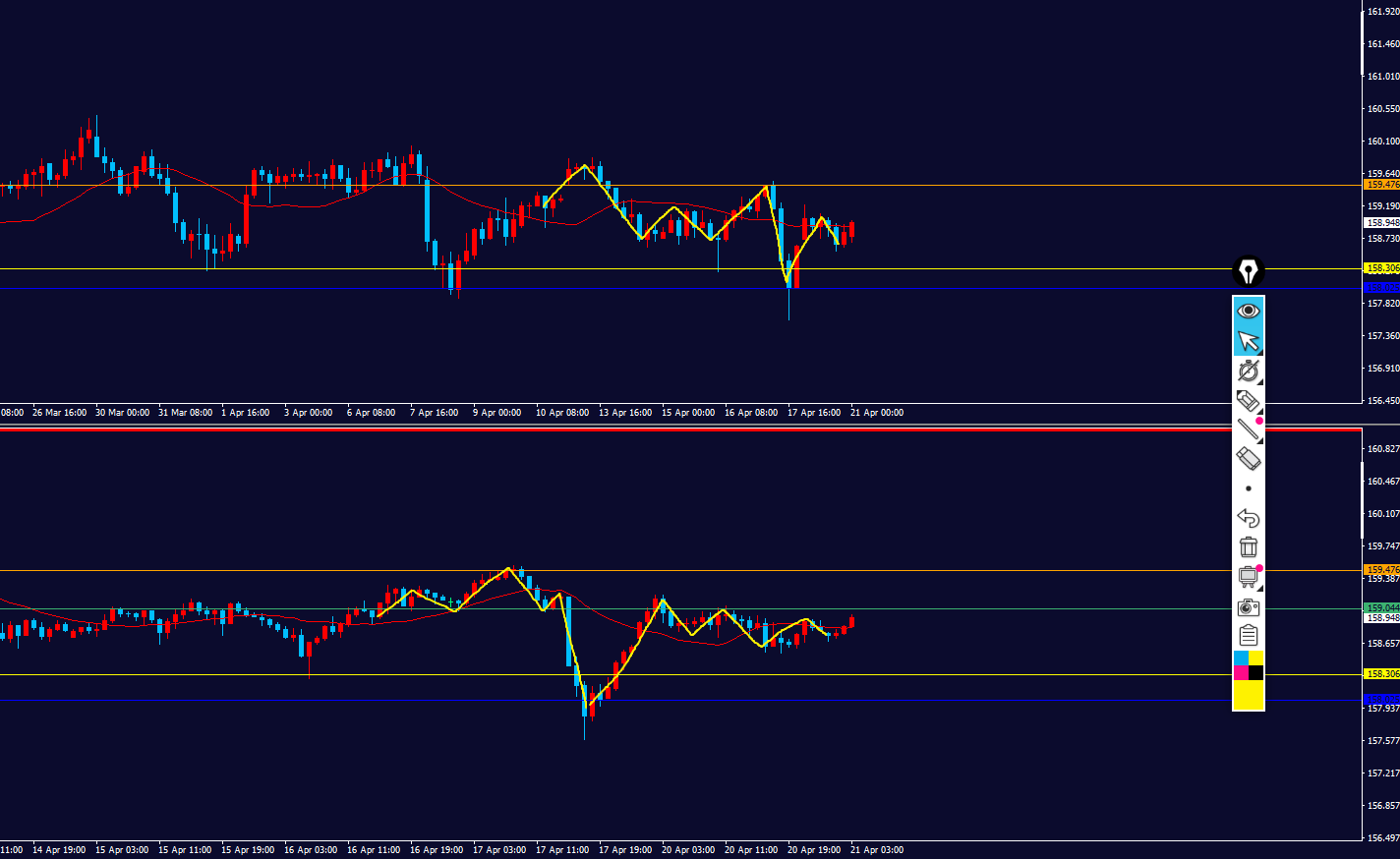This screenshot has width=1400, height=859.
Task: Pick the eraser tool
Action: (1248, 458)
